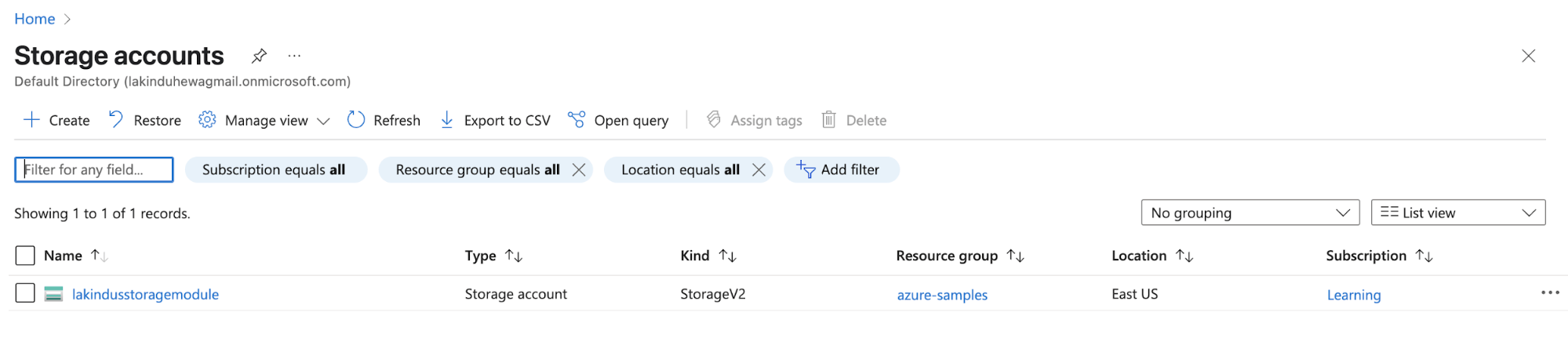
Task: Open the Resource group equals all filter
Action: pyautogui.click(x=478, y=169)
